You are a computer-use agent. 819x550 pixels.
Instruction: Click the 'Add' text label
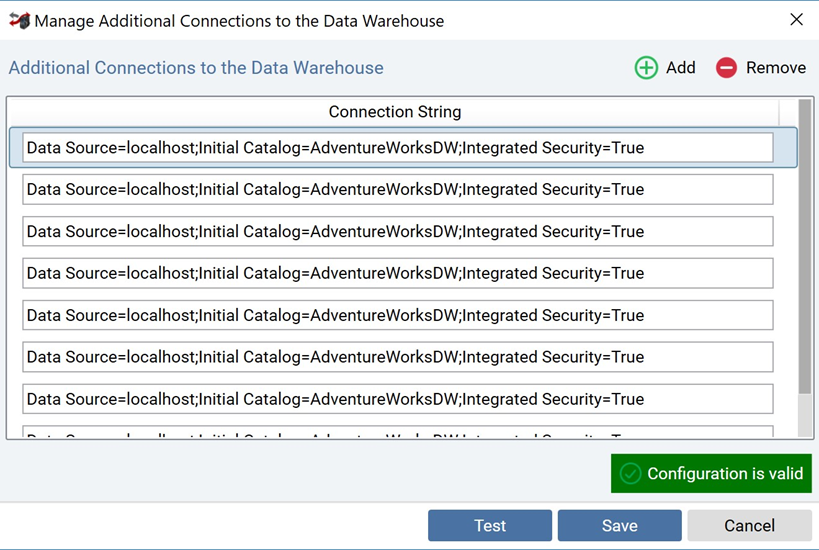[680, 68]
